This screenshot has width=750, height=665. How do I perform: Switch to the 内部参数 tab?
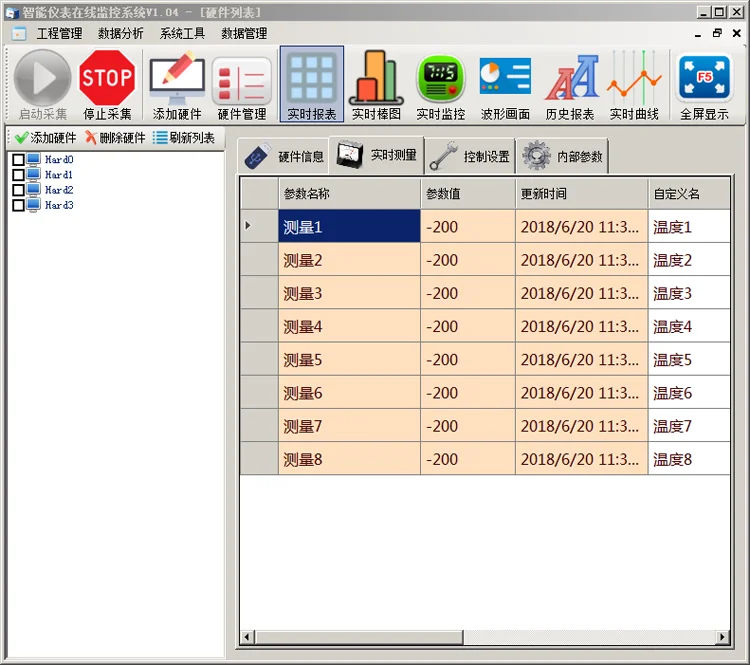pyautogui.click(x=562, y=156)
